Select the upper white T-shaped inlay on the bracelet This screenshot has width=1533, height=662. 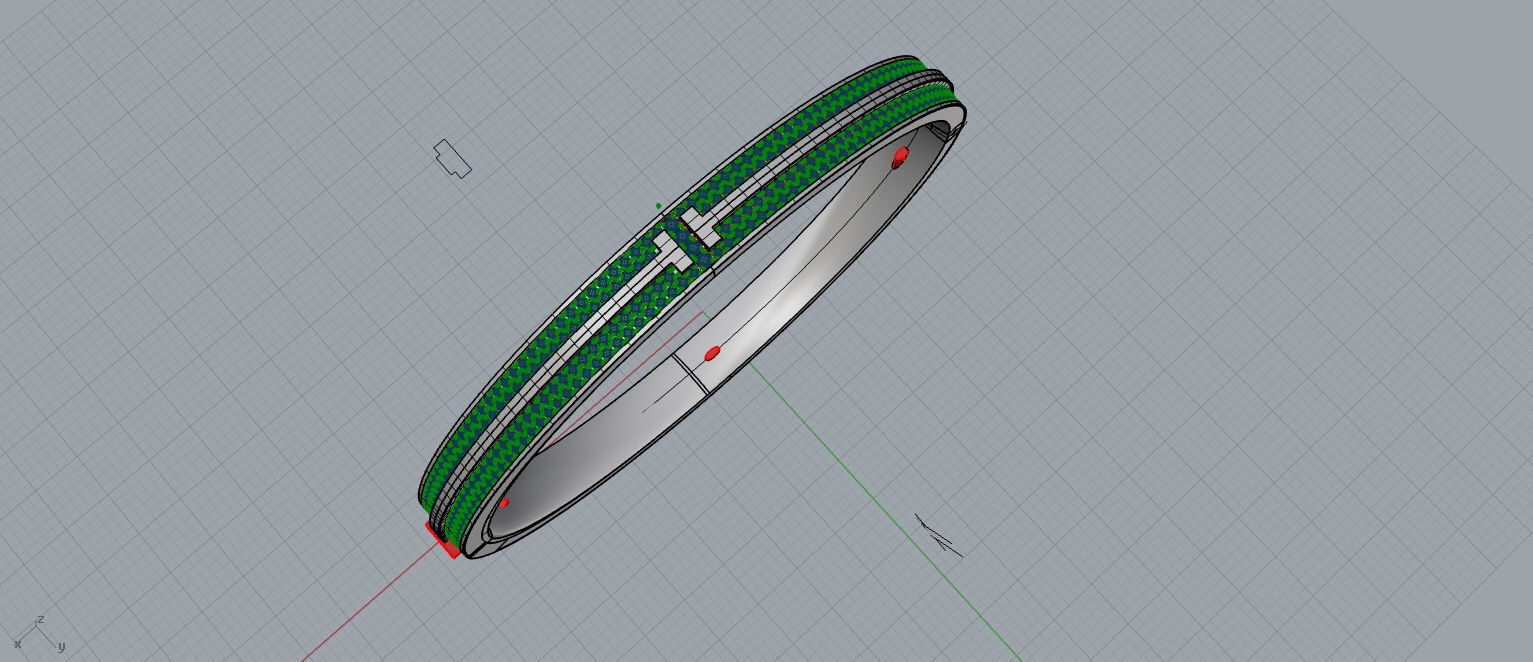[699, 229]
